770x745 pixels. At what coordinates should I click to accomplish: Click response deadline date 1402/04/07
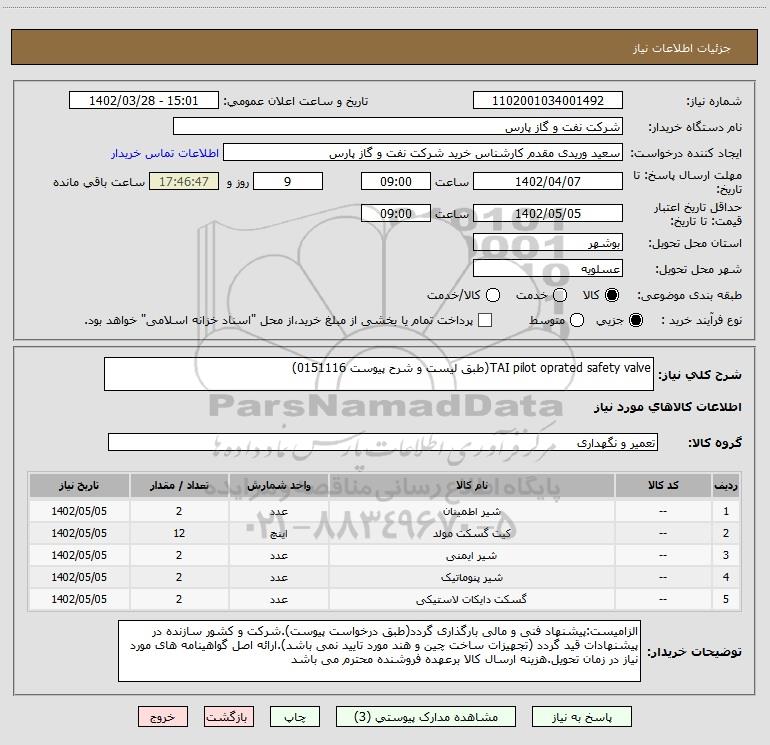click(x=548, y=181)
